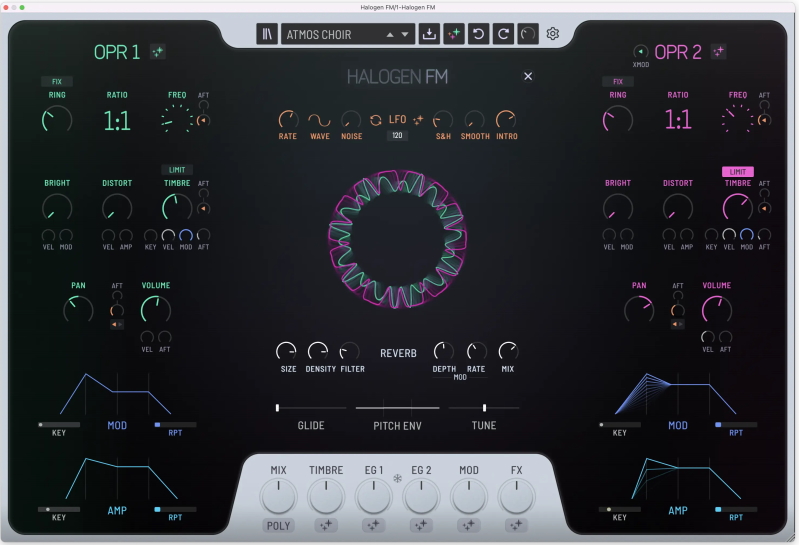Click the OPR 1 VOLUME knob
This screenshot has width=799, height=545.
click(x=155, y=310)
